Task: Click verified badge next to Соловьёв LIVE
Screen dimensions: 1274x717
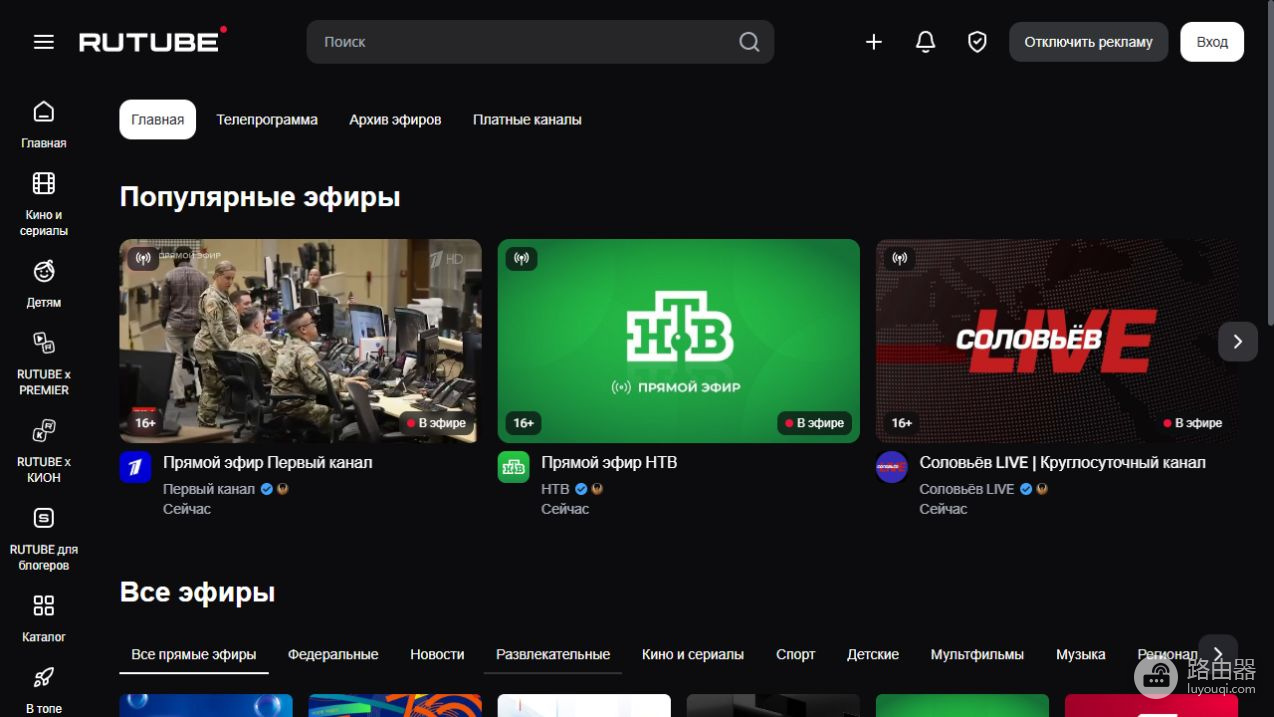Action: (x=1026, y=489)
